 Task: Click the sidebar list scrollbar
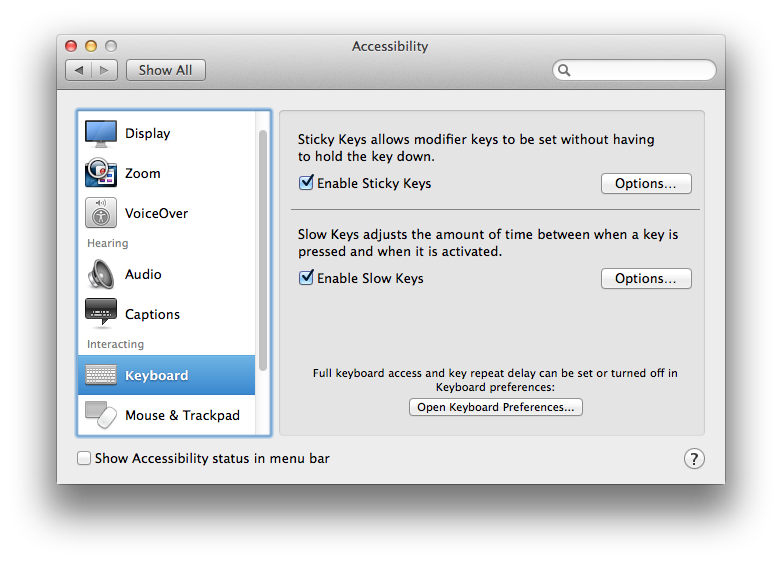263,250
